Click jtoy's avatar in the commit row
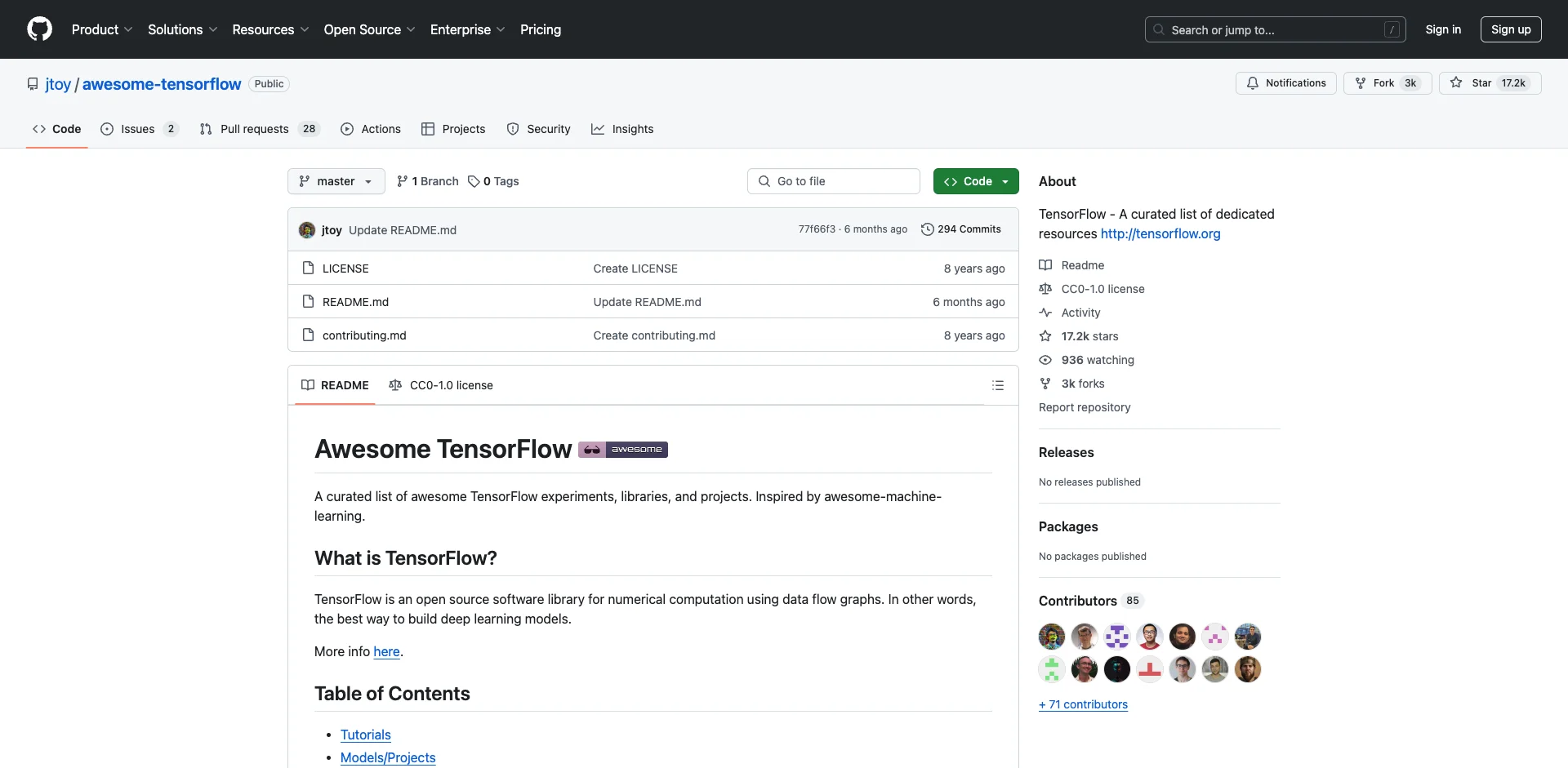Viewport: 1568px width, 768px height. [x=307, y=230]
